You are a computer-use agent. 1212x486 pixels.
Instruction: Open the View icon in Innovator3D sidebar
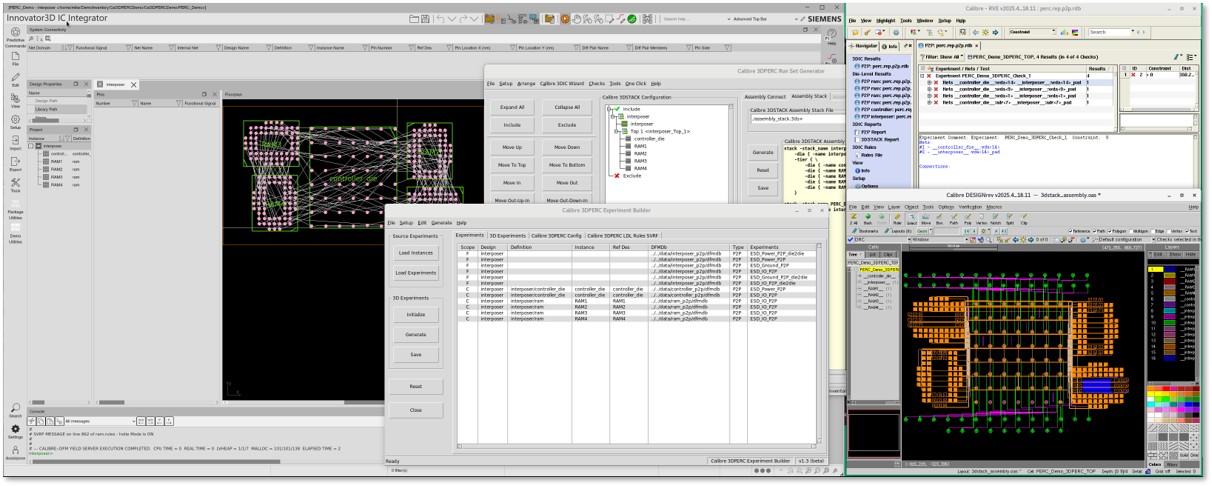point(14,100)
